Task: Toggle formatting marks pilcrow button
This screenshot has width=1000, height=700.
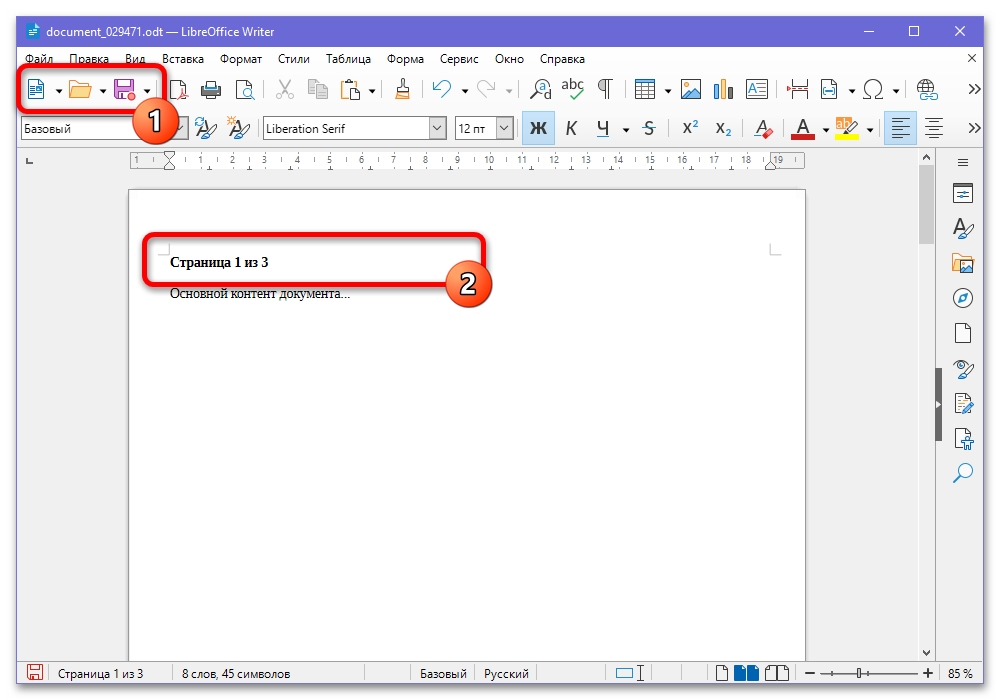Action: click(x=605, y=90)
